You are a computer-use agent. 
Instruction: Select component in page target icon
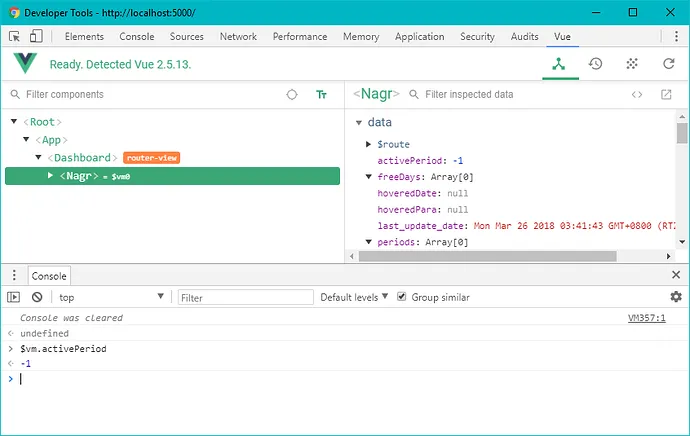(292, 95)
